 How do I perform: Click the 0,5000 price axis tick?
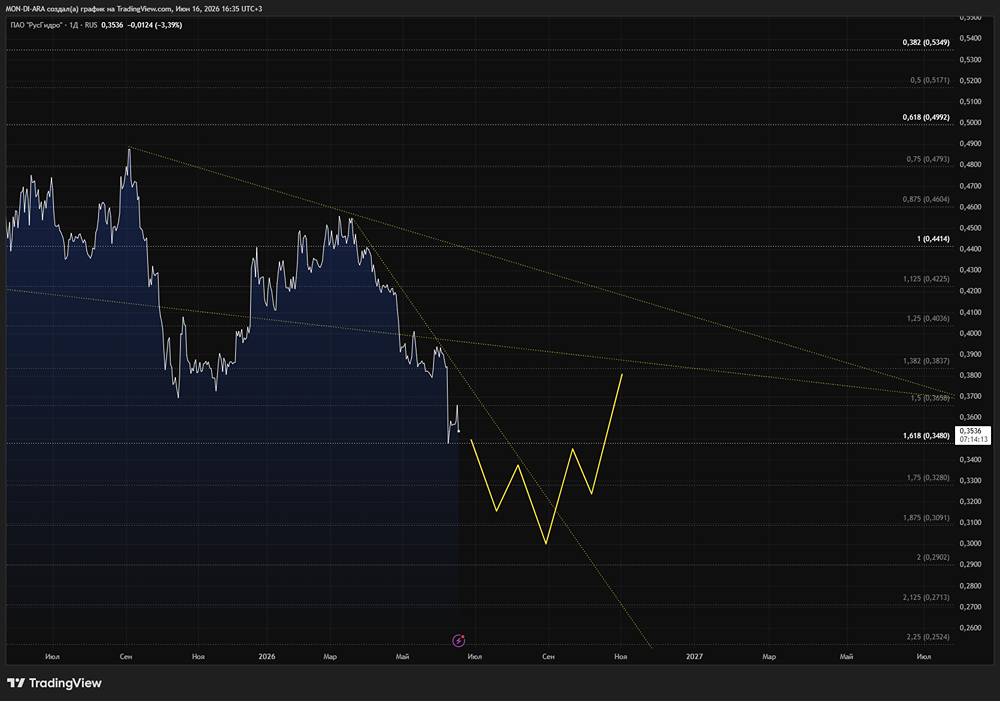(x=970, y=122)
